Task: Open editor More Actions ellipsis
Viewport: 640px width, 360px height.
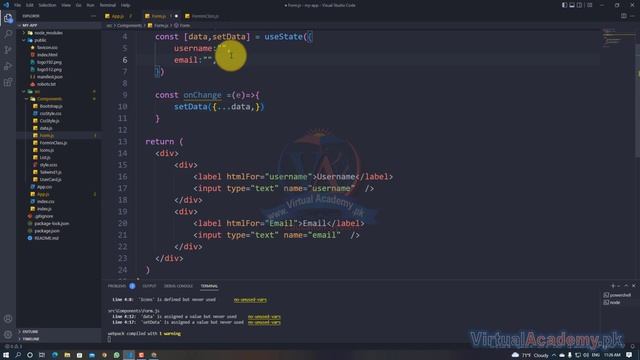Action: 633,16
